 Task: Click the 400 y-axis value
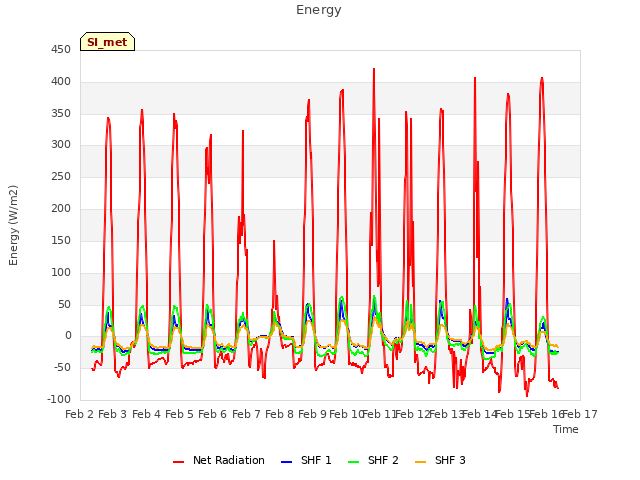coord(61,82)
